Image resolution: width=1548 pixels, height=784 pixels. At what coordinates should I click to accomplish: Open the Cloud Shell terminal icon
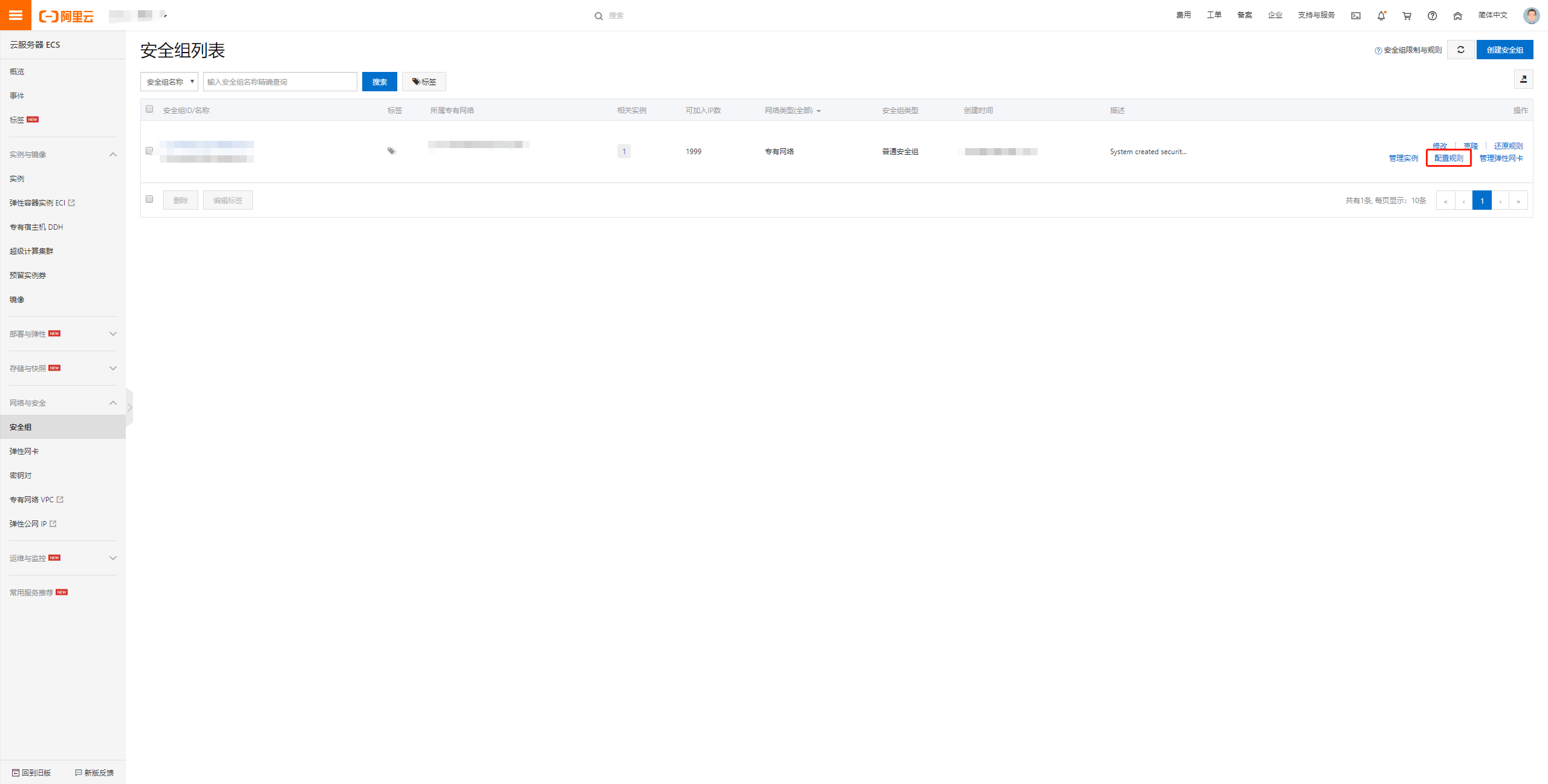coord(1356,16)
